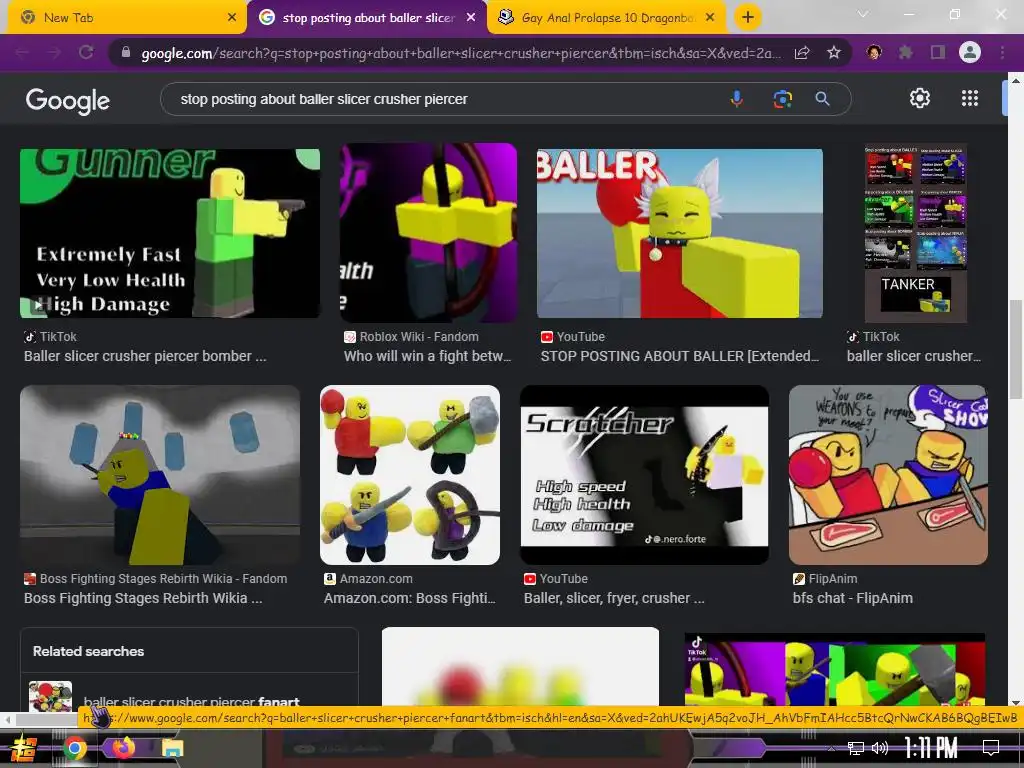Open the Baller slicer crusher piercer bomber link
Screen dimensions: 1024x768
click(145, 356)
